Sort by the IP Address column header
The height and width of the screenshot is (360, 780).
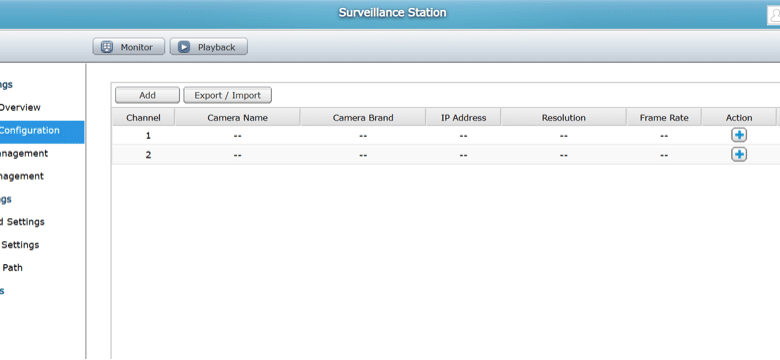pyautogui.click(x=464, y=117)
